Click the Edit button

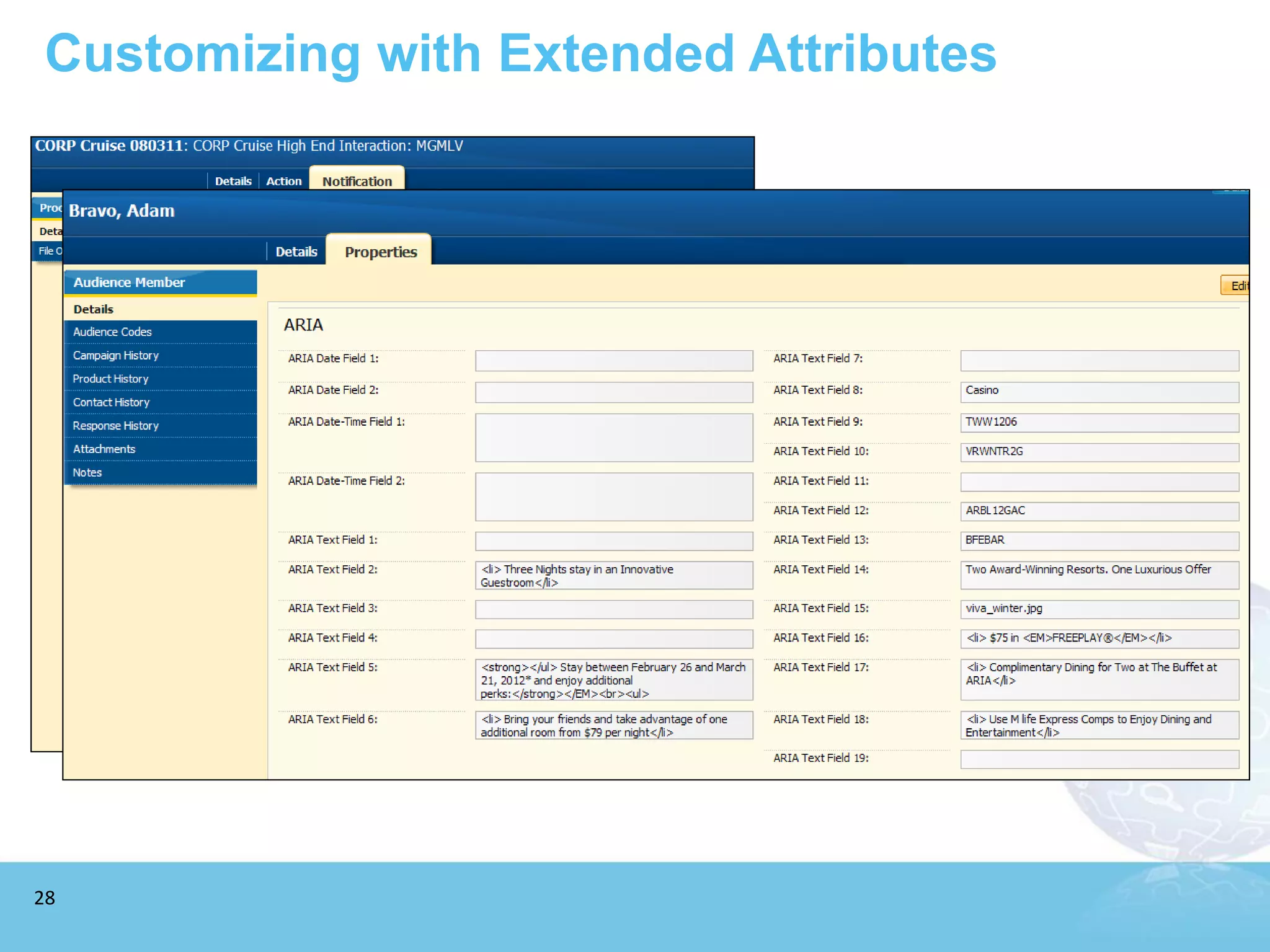coord(1235,286)
